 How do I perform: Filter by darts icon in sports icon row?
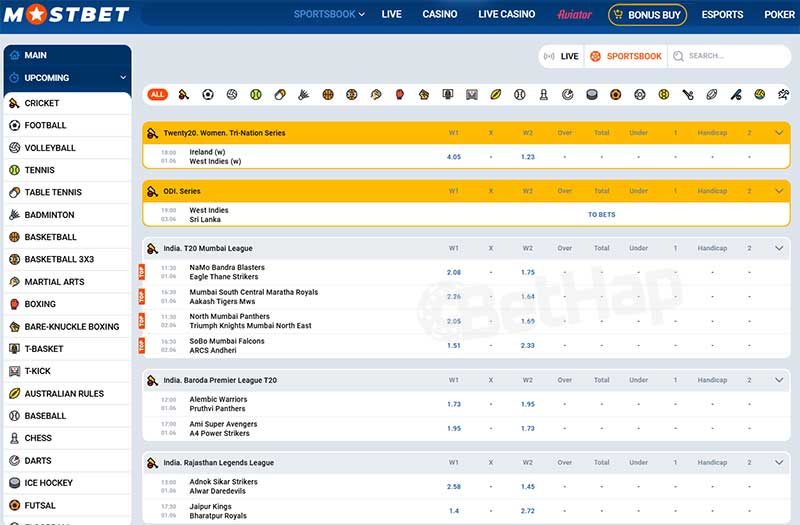pos(567,94)
